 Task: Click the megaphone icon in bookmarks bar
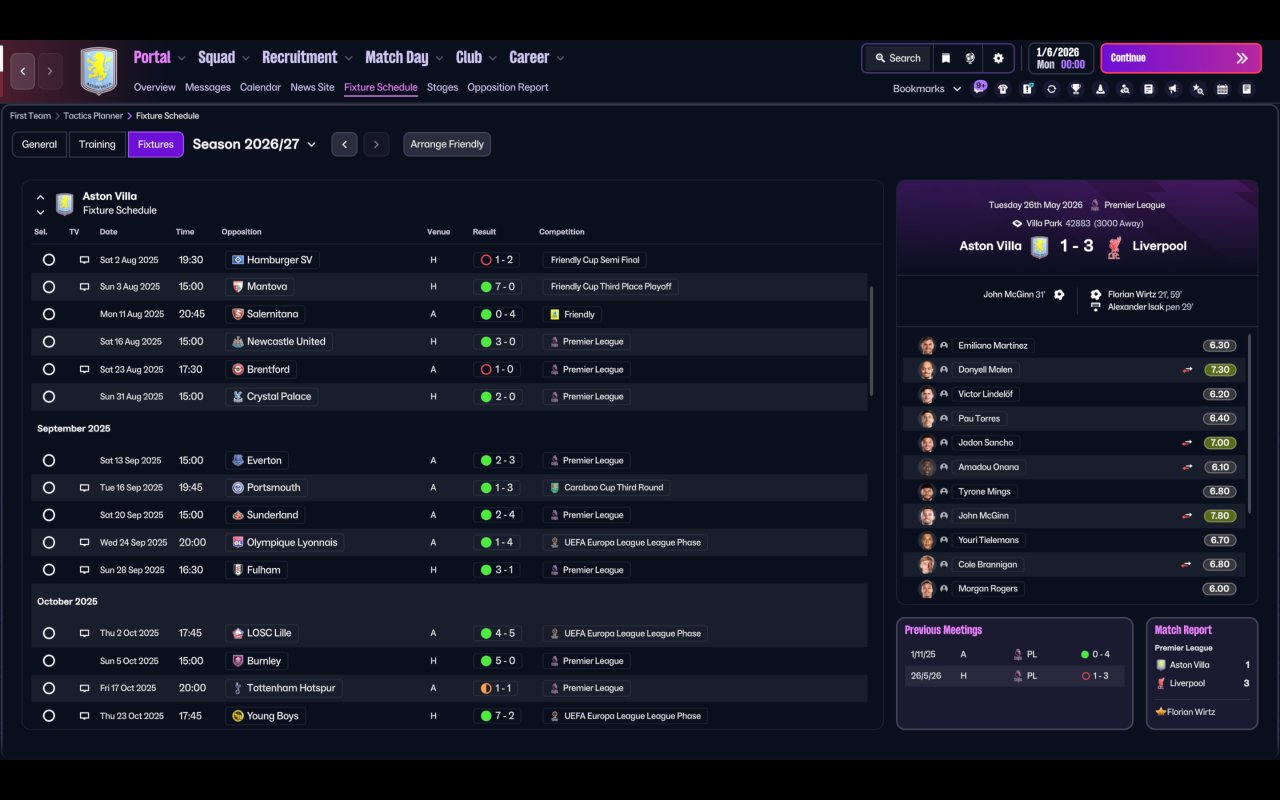[1173, 89]
